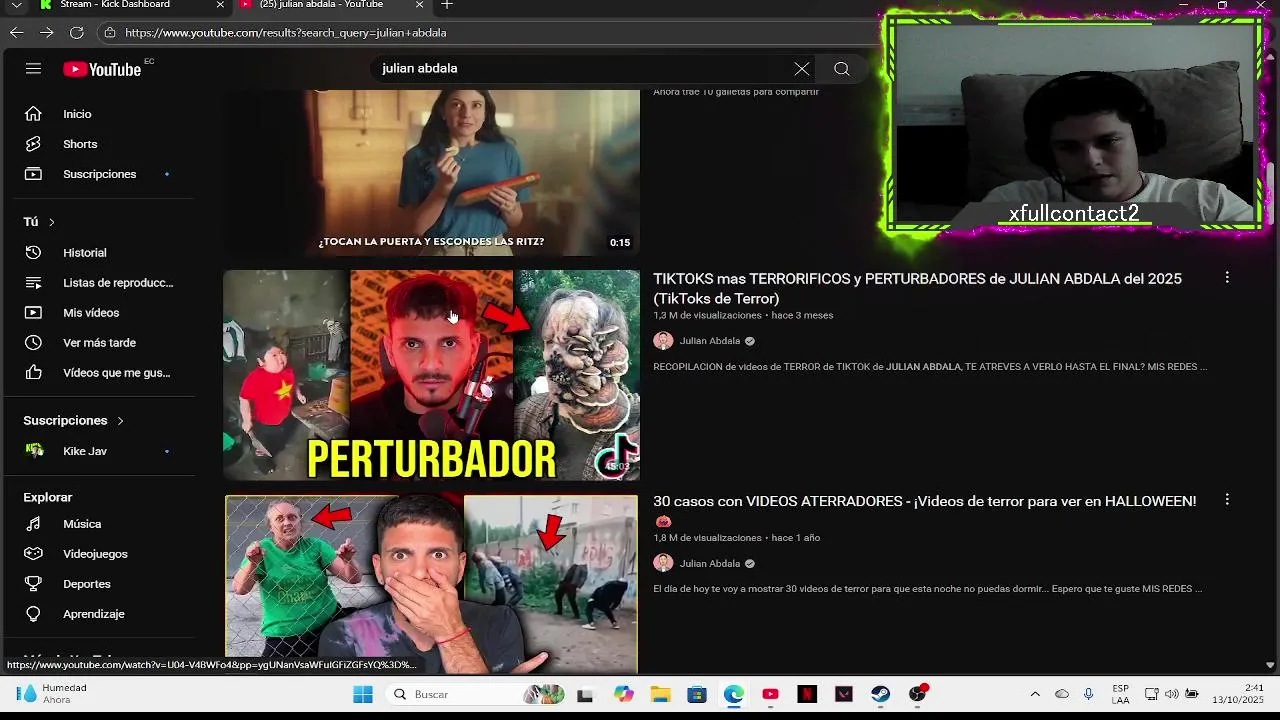1280x720 pixels.
Task: Open Julian Abdala channel under the 30 casos video
Action: pyautogui.click(x=710, y=564)
